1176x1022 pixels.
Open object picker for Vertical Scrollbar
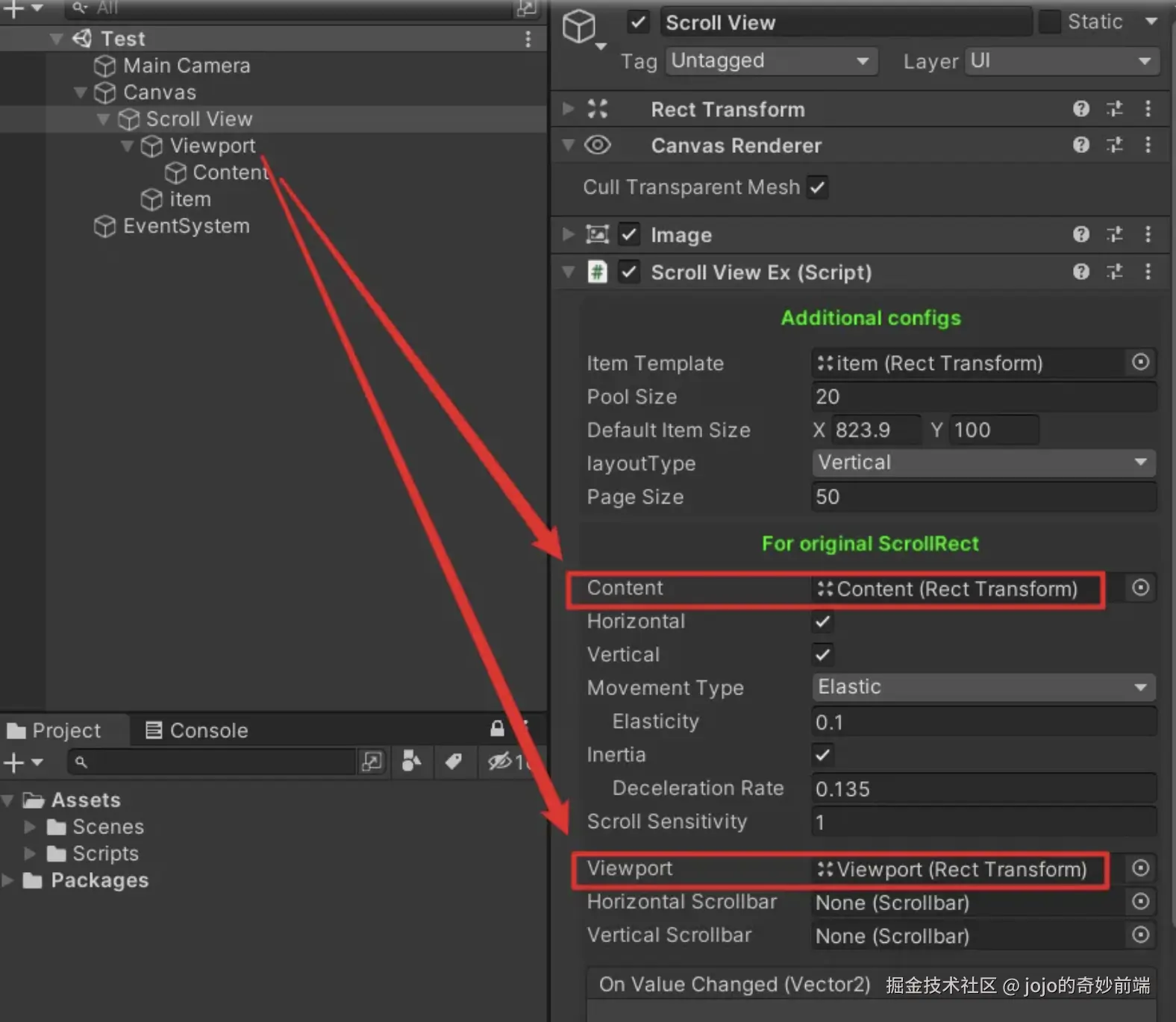point(1140,935)
